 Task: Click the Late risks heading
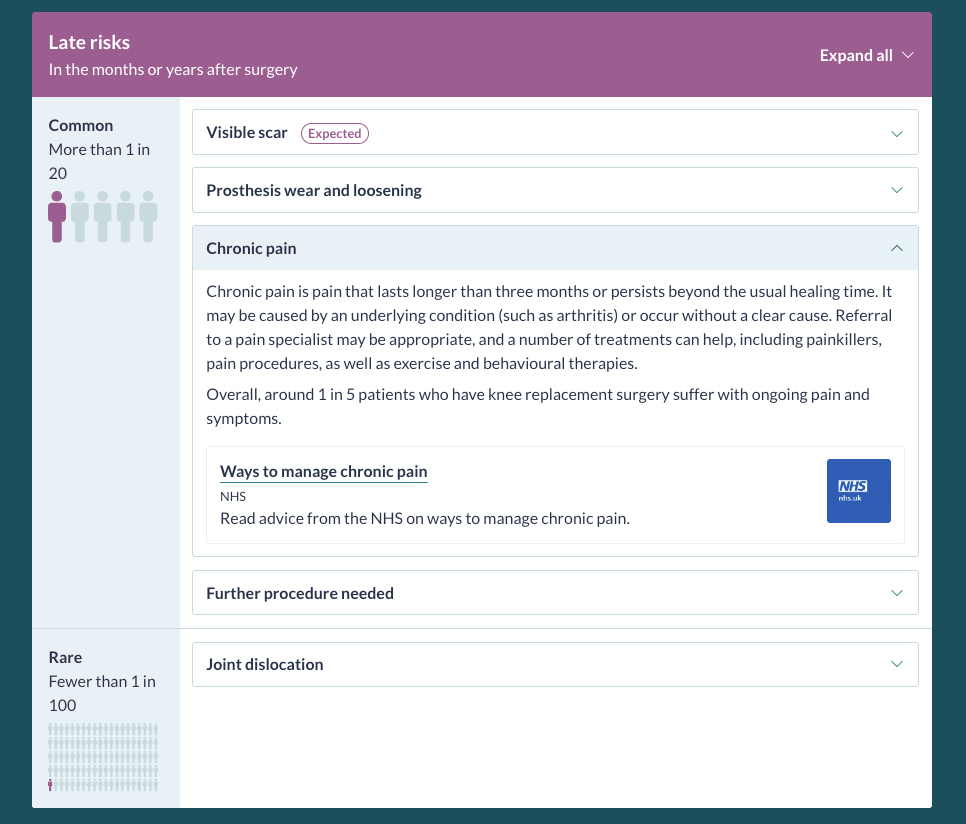tap(89, 43)
